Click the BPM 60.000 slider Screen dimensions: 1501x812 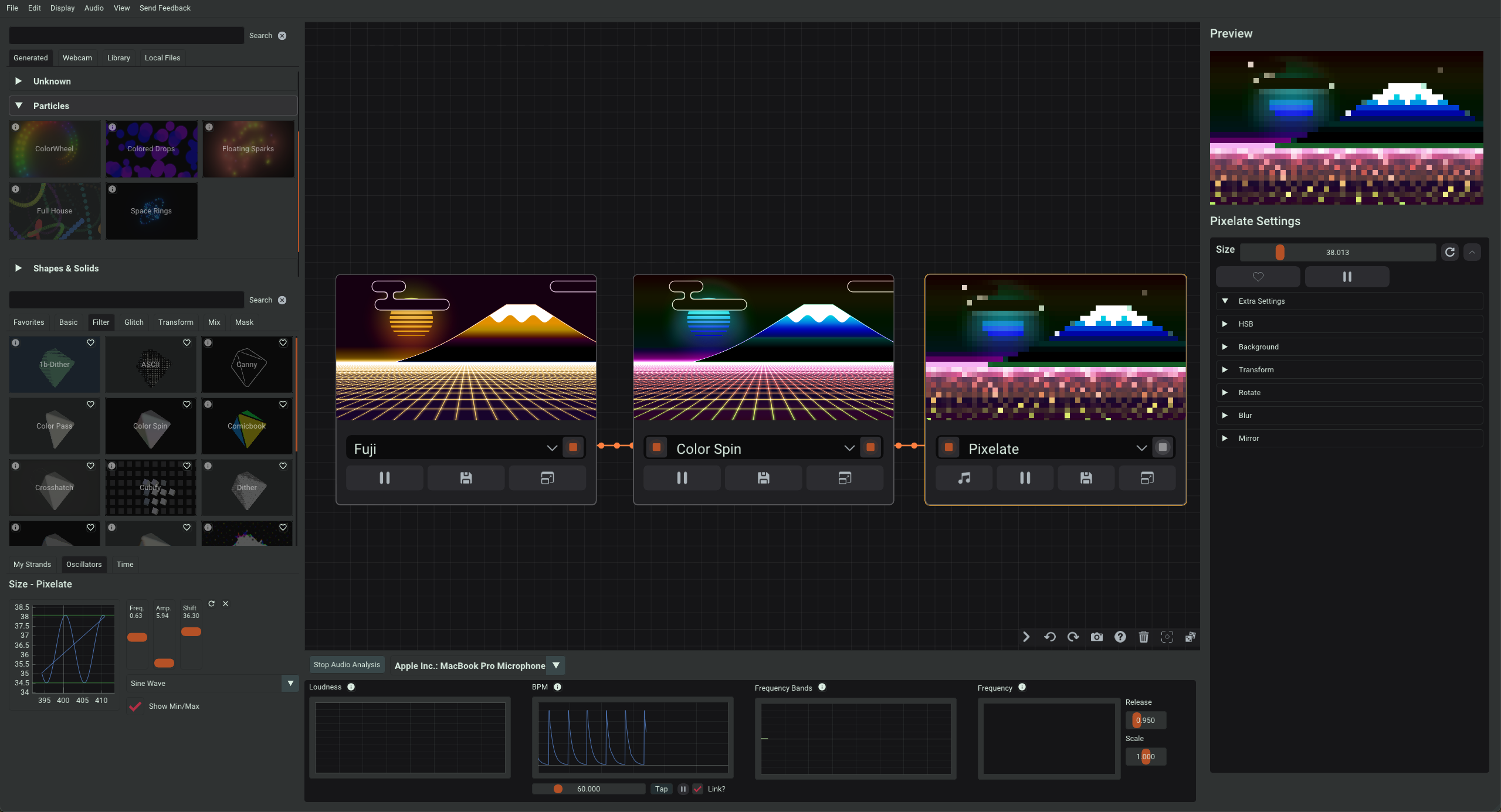588,789
